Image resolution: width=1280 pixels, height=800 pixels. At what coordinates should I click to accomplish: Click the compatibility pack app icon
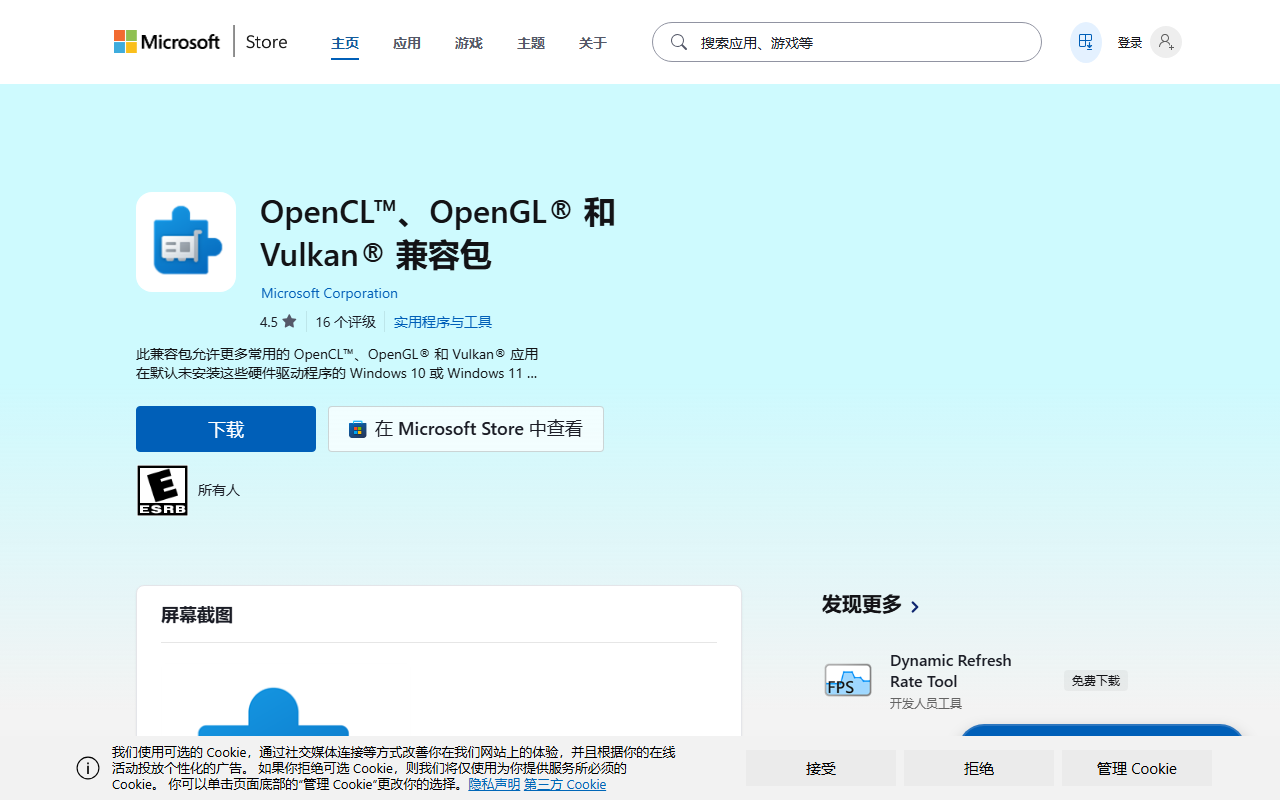coord(186,242)
